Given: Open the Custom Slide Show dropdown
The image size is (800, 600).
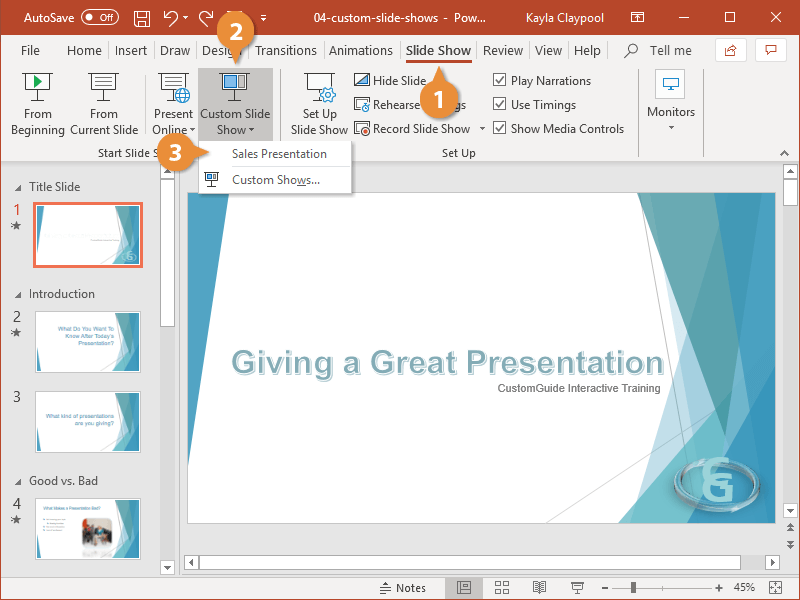Looking at the screenshot, I should [235, 100].
